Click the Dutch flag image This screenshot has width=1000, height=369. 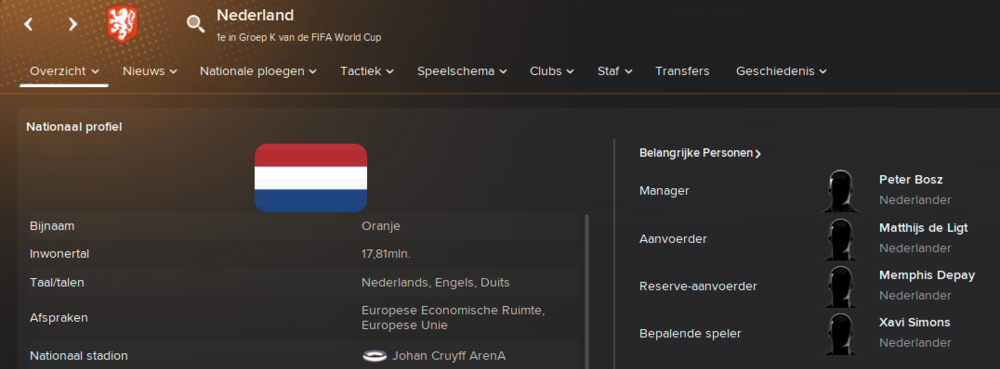[x=311, y=178]
